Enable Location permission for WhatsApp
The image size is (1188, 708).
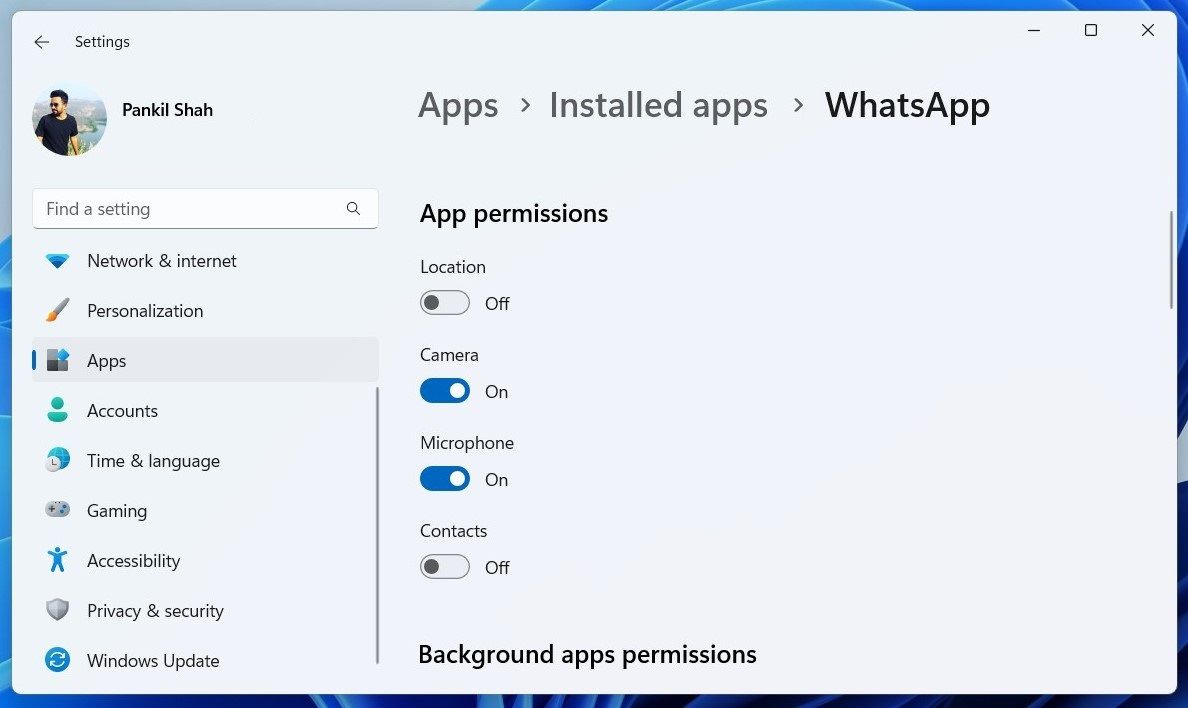tap(444, 302)
